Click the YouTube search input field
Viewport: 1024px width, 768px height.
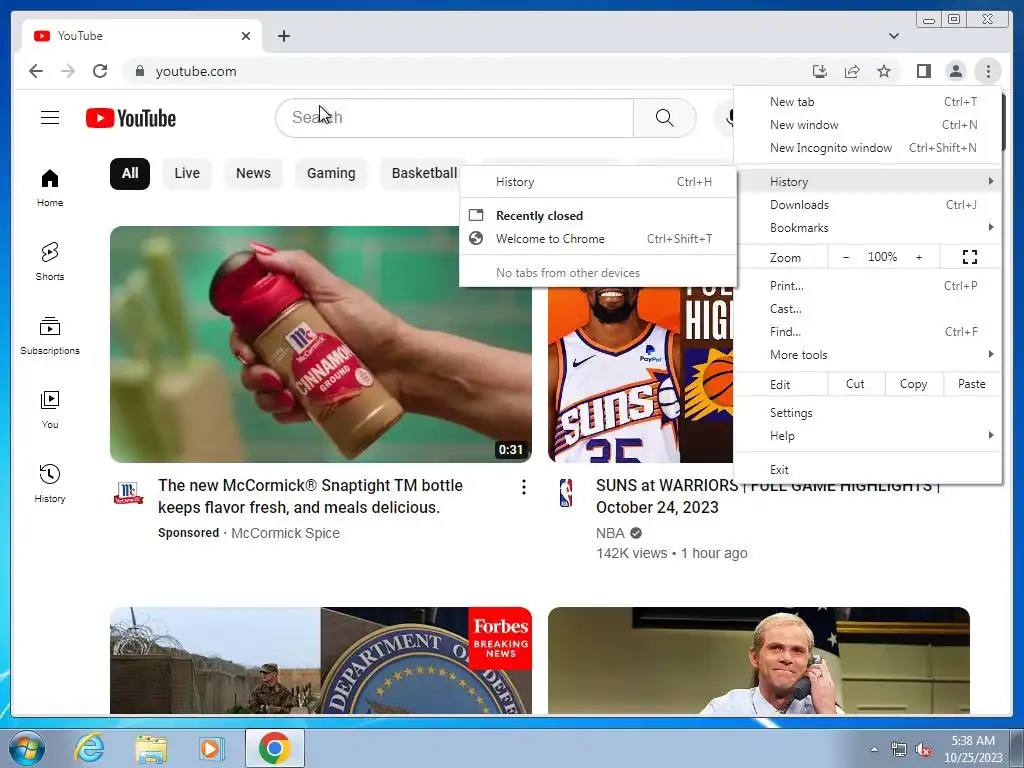click(455, 118)
